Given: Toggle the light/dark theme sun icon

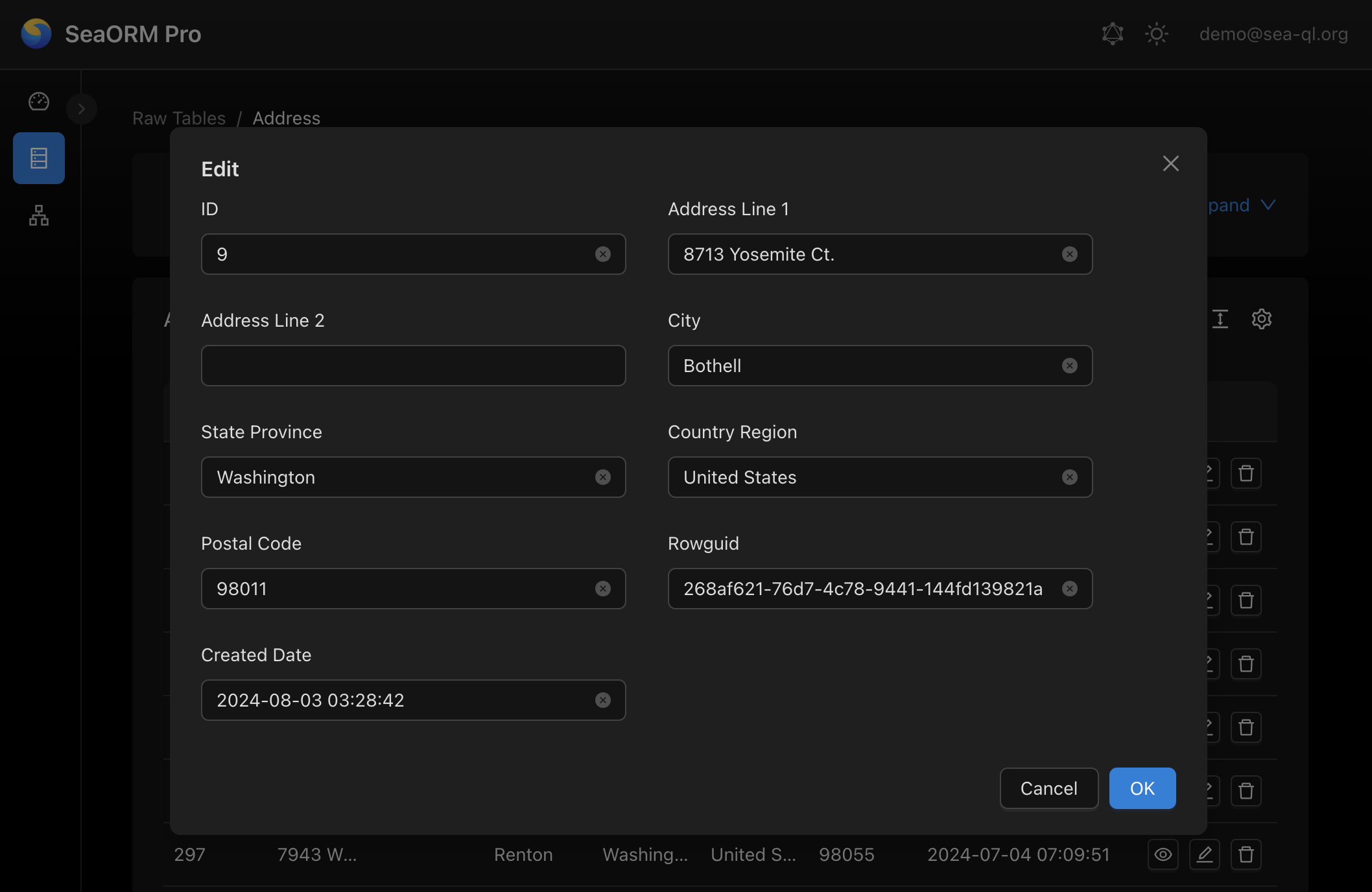Looking at the screenshot, I should click(1157, 34).
